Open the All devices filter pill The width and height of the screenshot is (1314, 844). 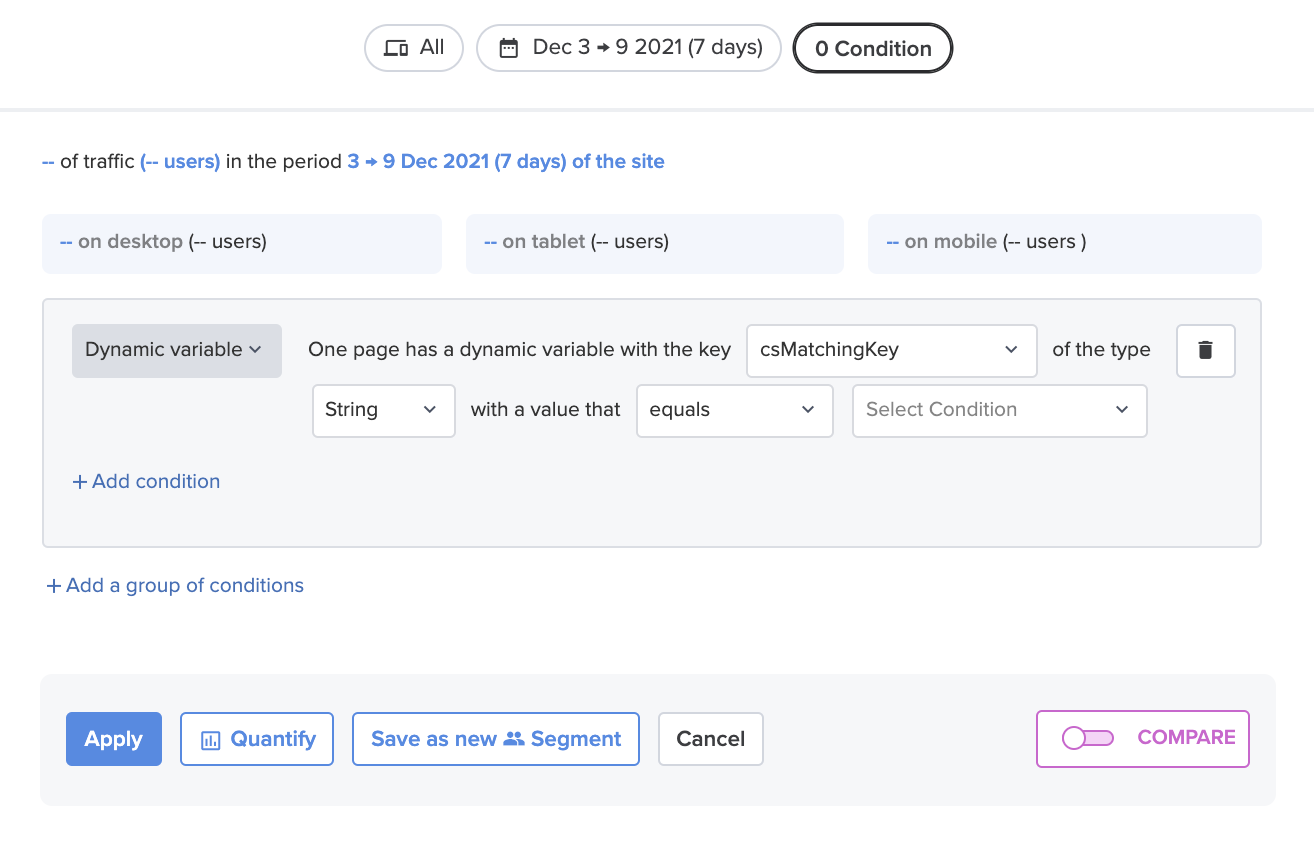coord(414,48)
